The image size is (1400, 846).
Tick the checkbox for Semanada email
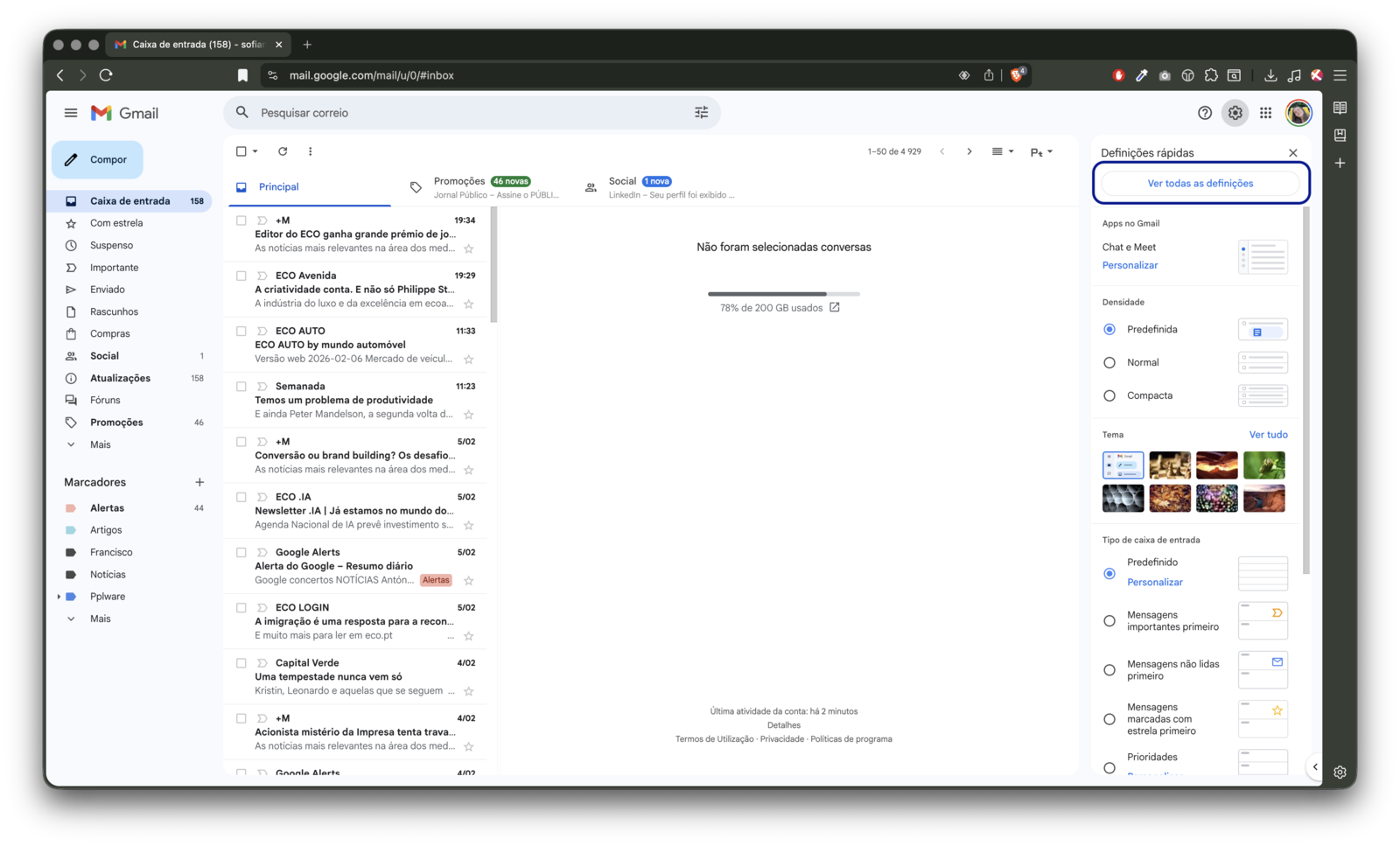tap(241, 387)
